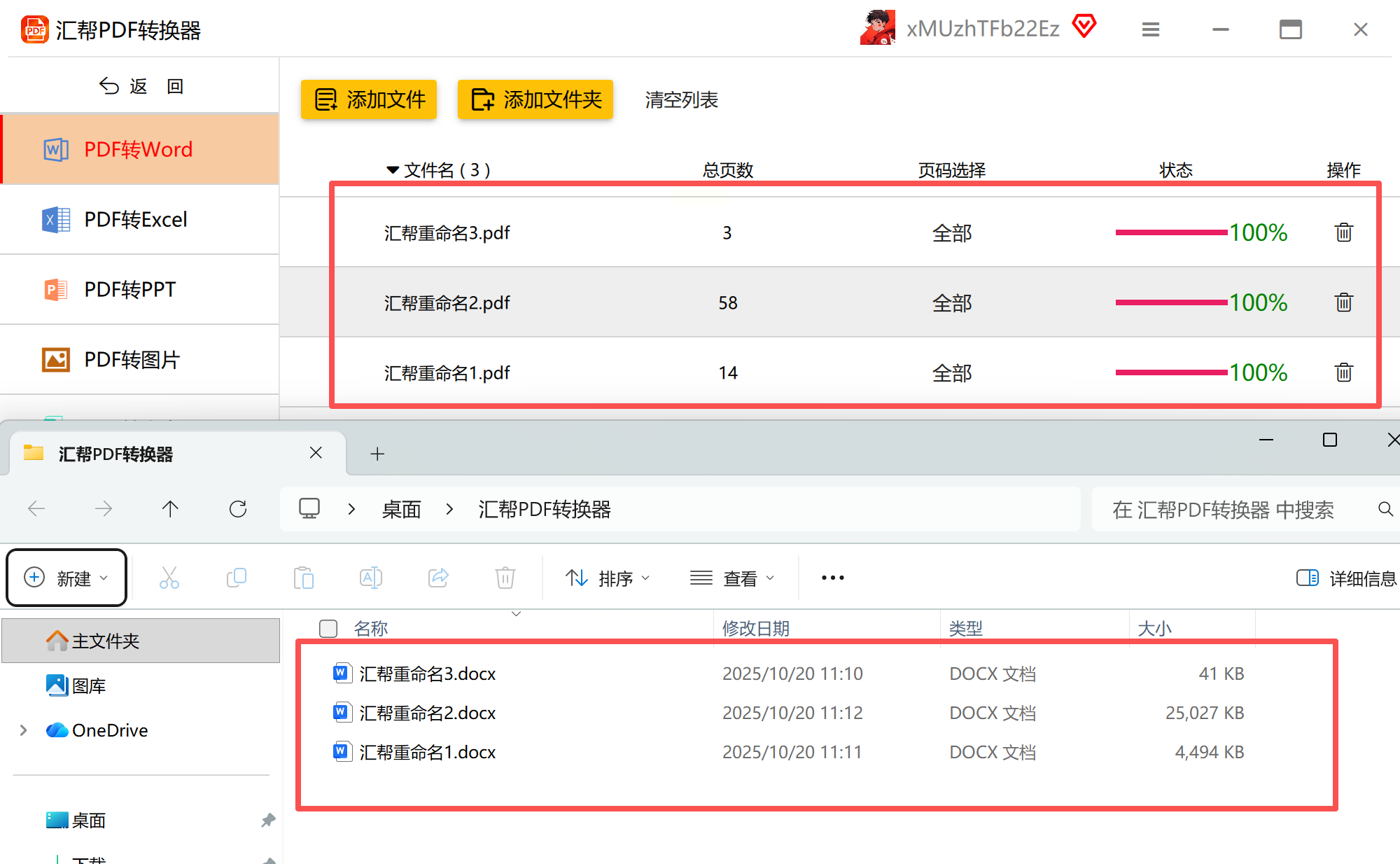The height and width of the screenshot is (864, 1400).
Task: Delete 汇帮重命名3.pdf with its trash icon
Action: click(x=1343, y=232)
